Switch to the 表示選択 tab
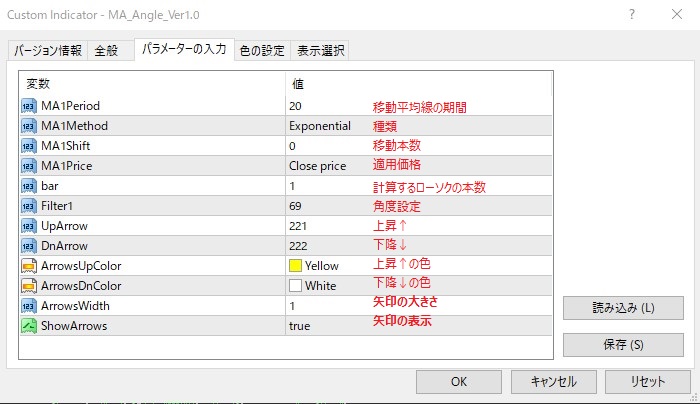This screenshot has width=700, height=404. pos(321,51)
